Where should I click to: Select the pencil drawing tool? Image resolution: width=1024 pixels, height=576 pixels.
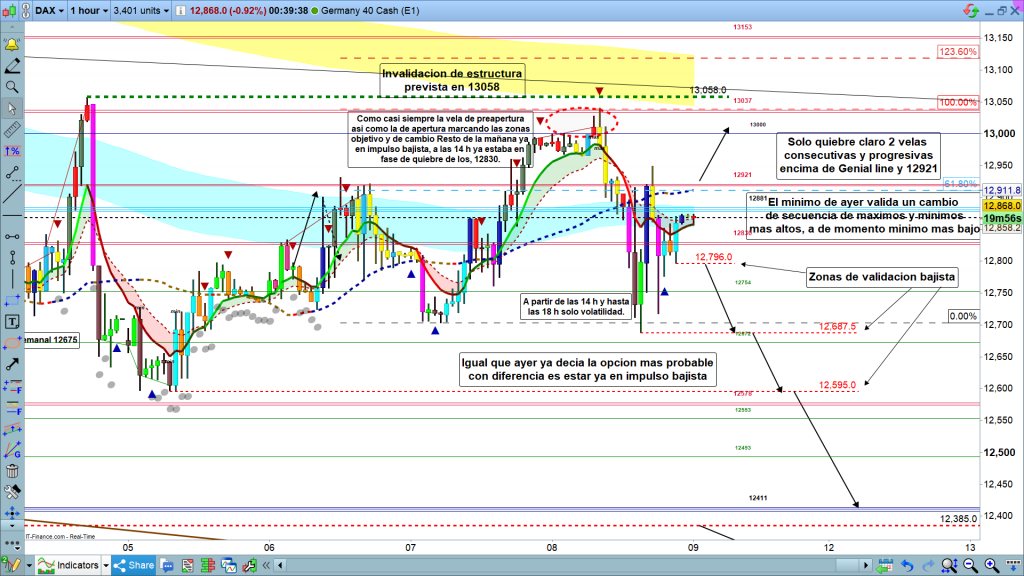[12, 66]
